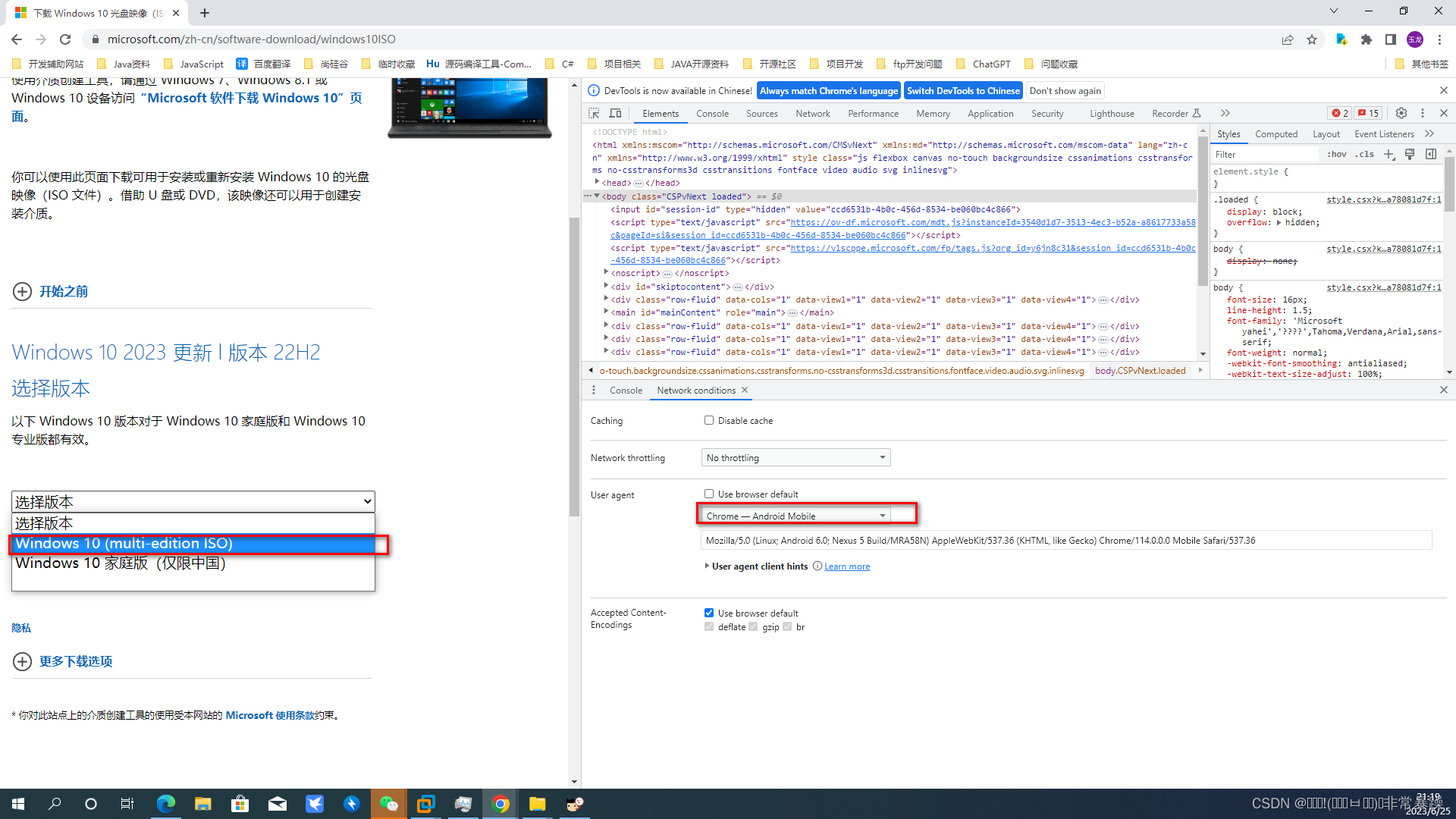
Task: Enable the Disable cache checkbox
Action: [x=709, y=420]
